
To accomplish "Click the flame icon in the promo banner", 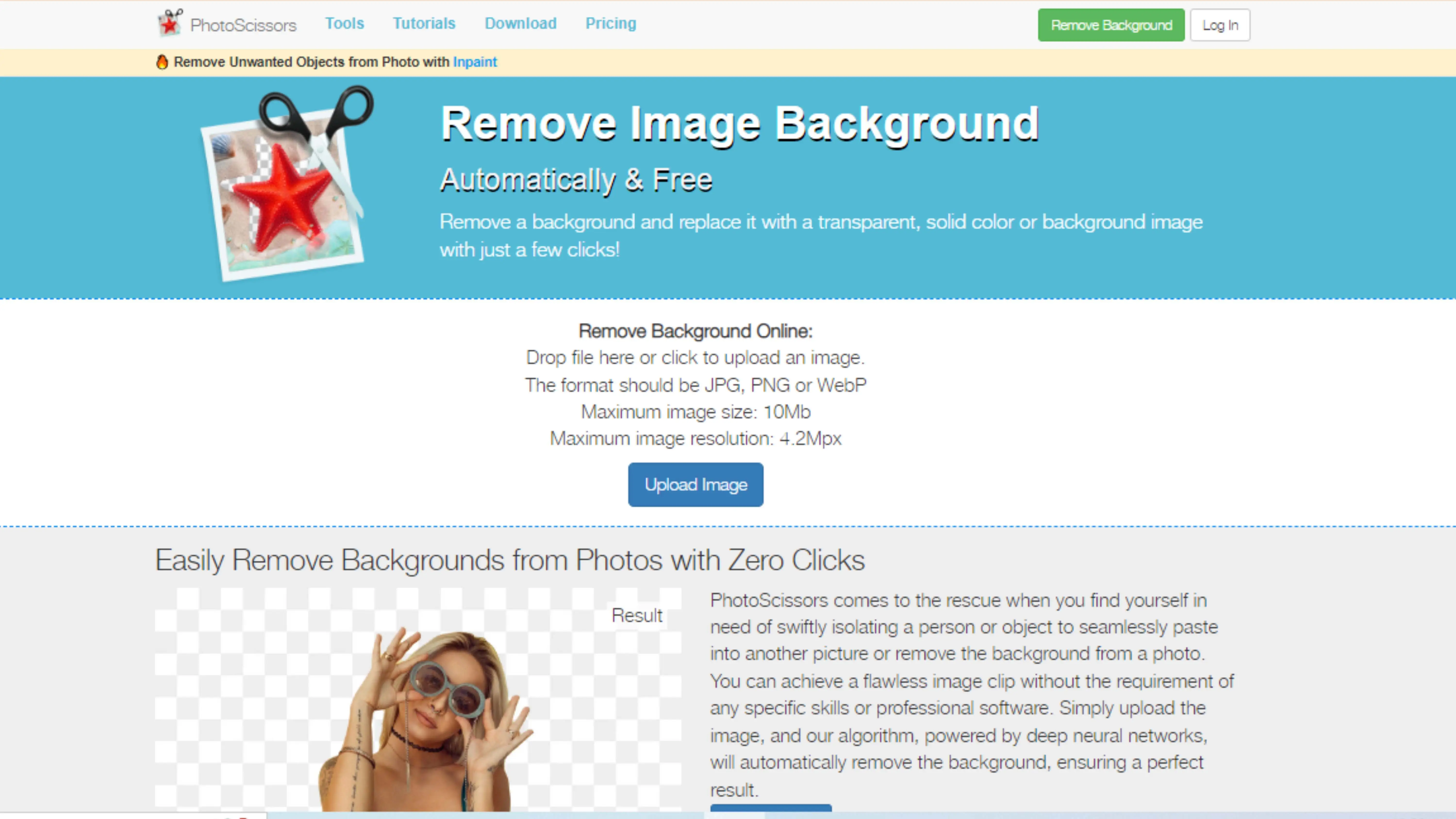I will pos(162,62).
